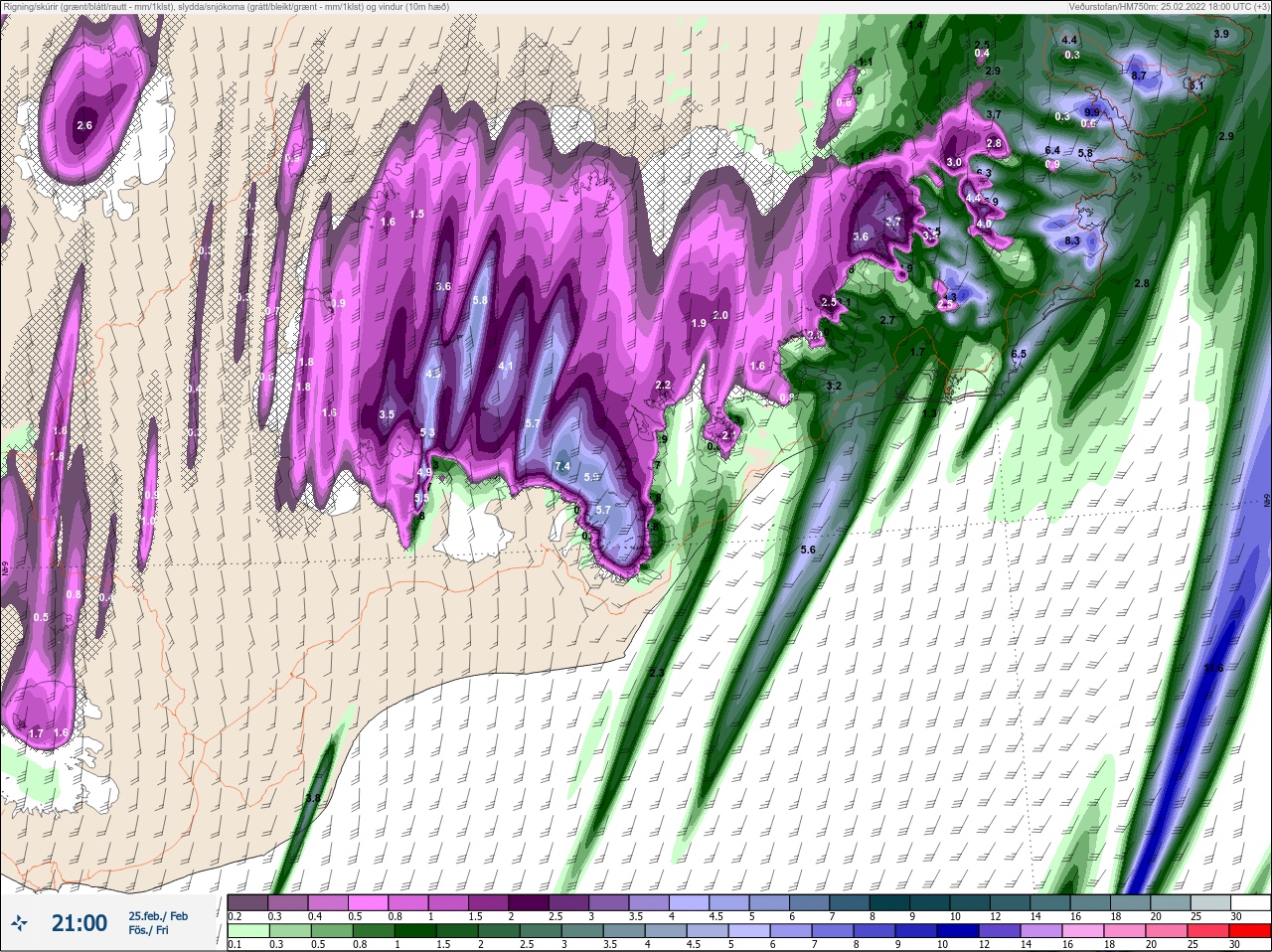Click the 5.9 value near 7.4

[592, 477]
